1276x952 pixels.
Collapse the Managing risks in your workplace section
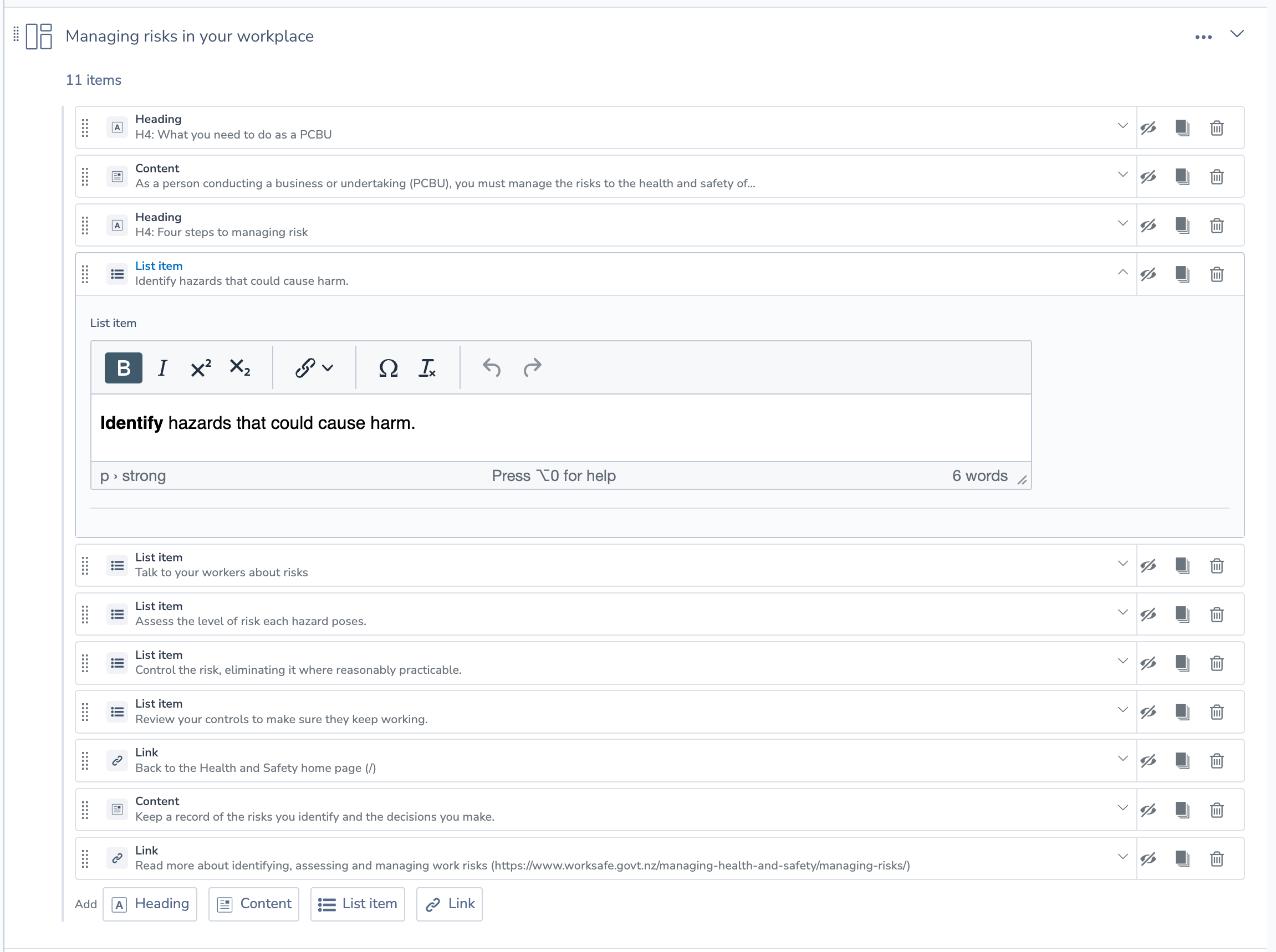point(1237,34)
